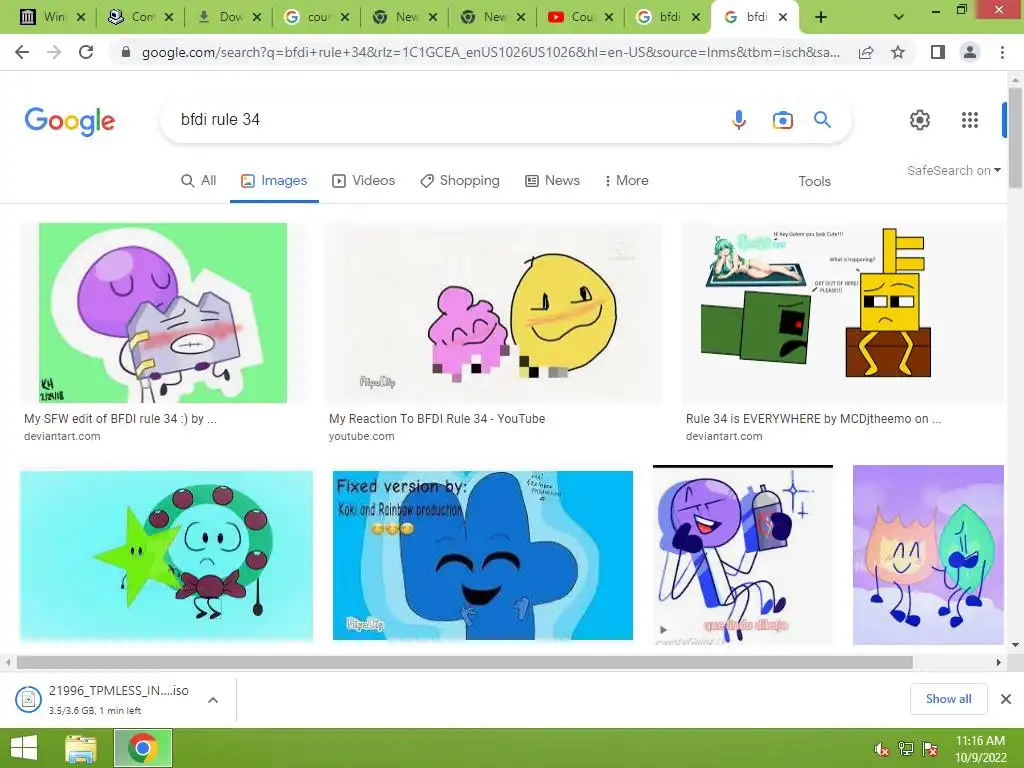Open Chrome side panel
Image resolution: width=1024 pixels, height=768 pixels.
coord(938,52)
